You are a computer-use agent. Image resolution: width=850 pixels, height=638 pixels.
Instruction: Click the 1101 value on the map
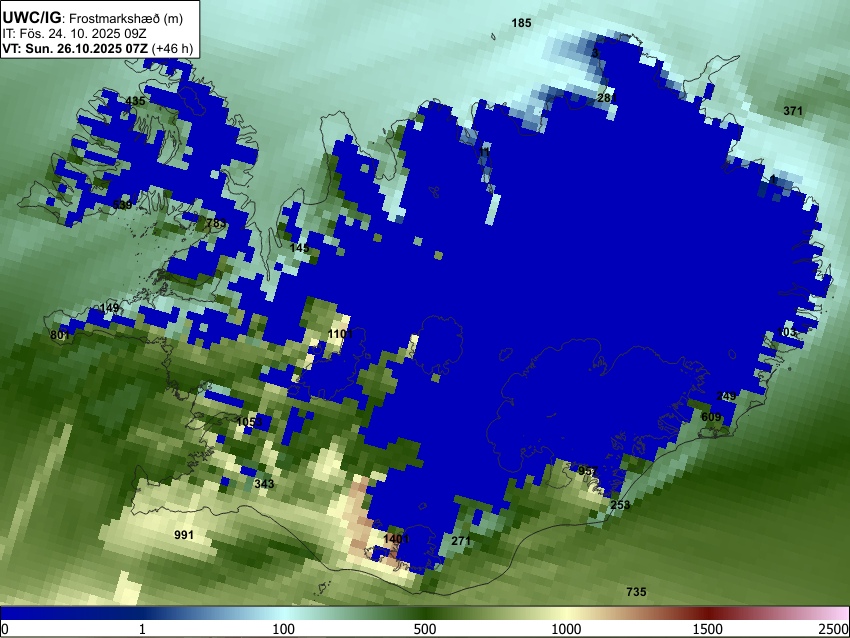pos(340,333)
